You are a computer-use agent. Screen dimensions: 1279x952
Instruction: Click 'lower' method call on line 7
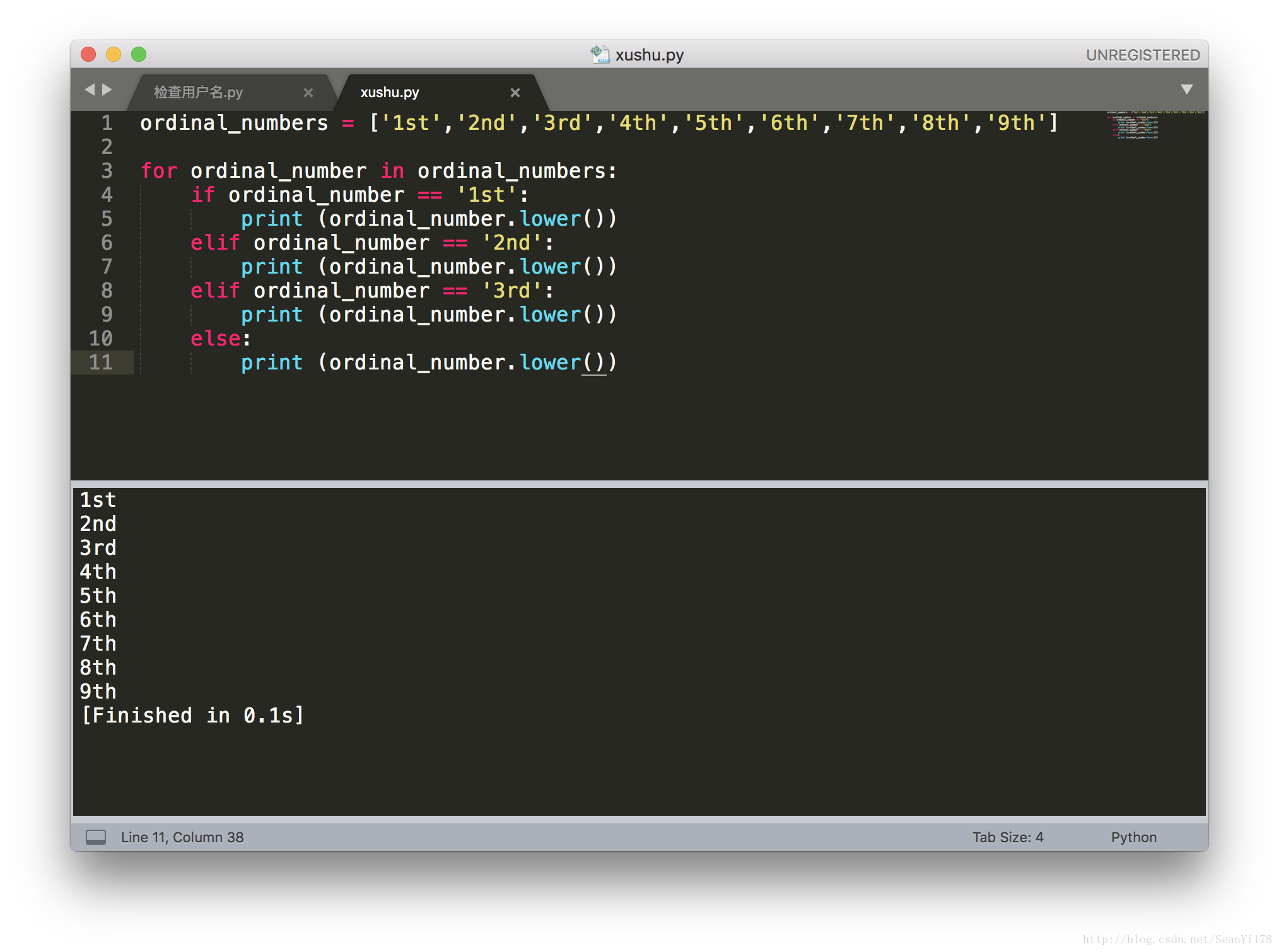(x=550, y=266)
